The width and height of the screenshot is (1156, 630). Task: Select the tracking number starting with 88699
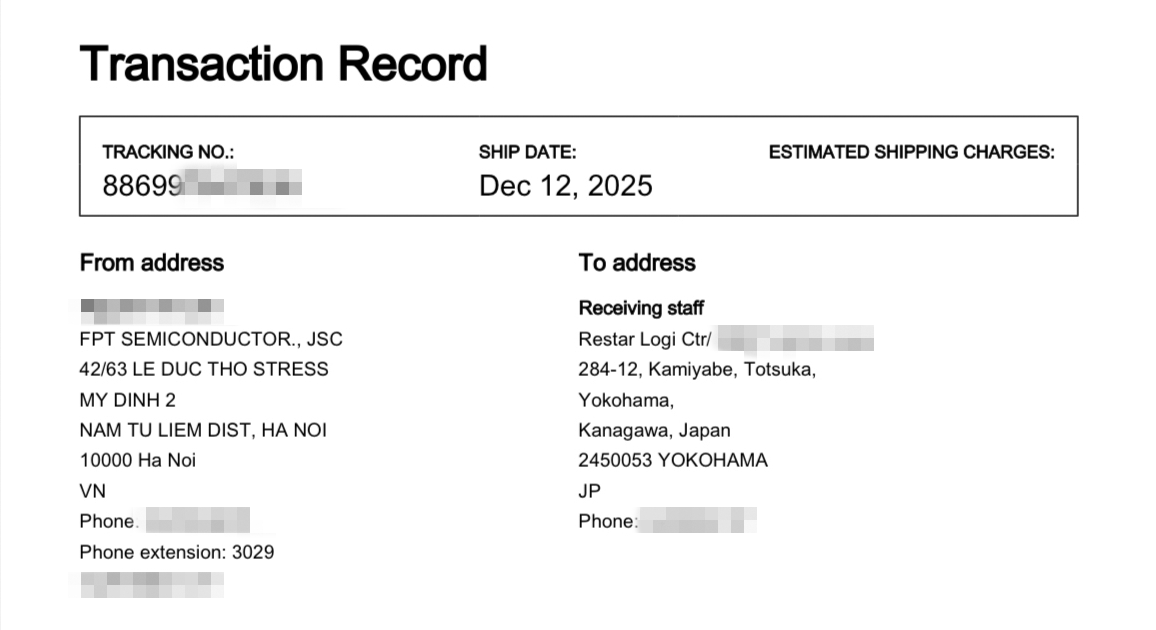coord(202,185)
